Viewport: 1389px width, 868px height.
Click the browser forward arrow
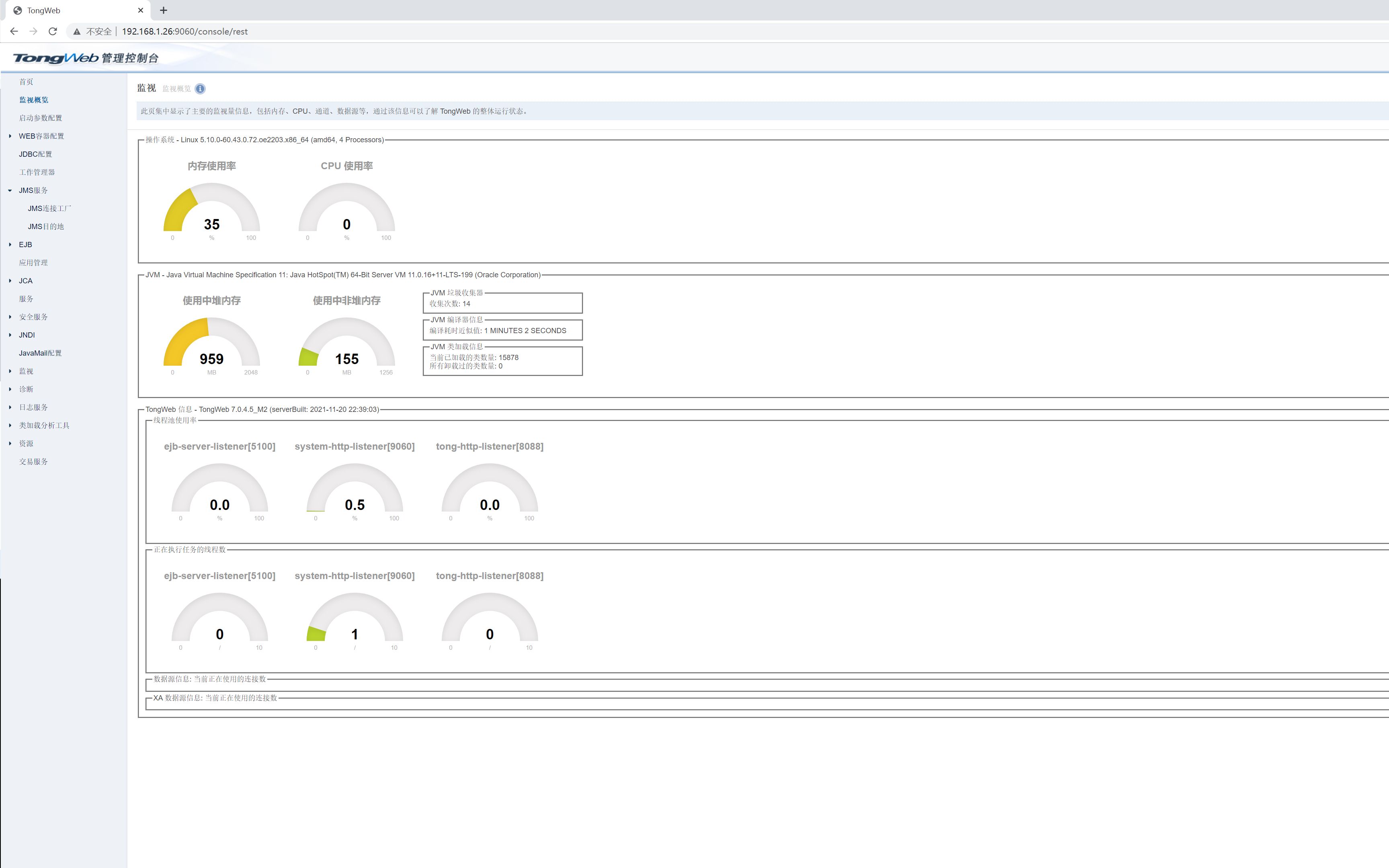coord(33,32)
